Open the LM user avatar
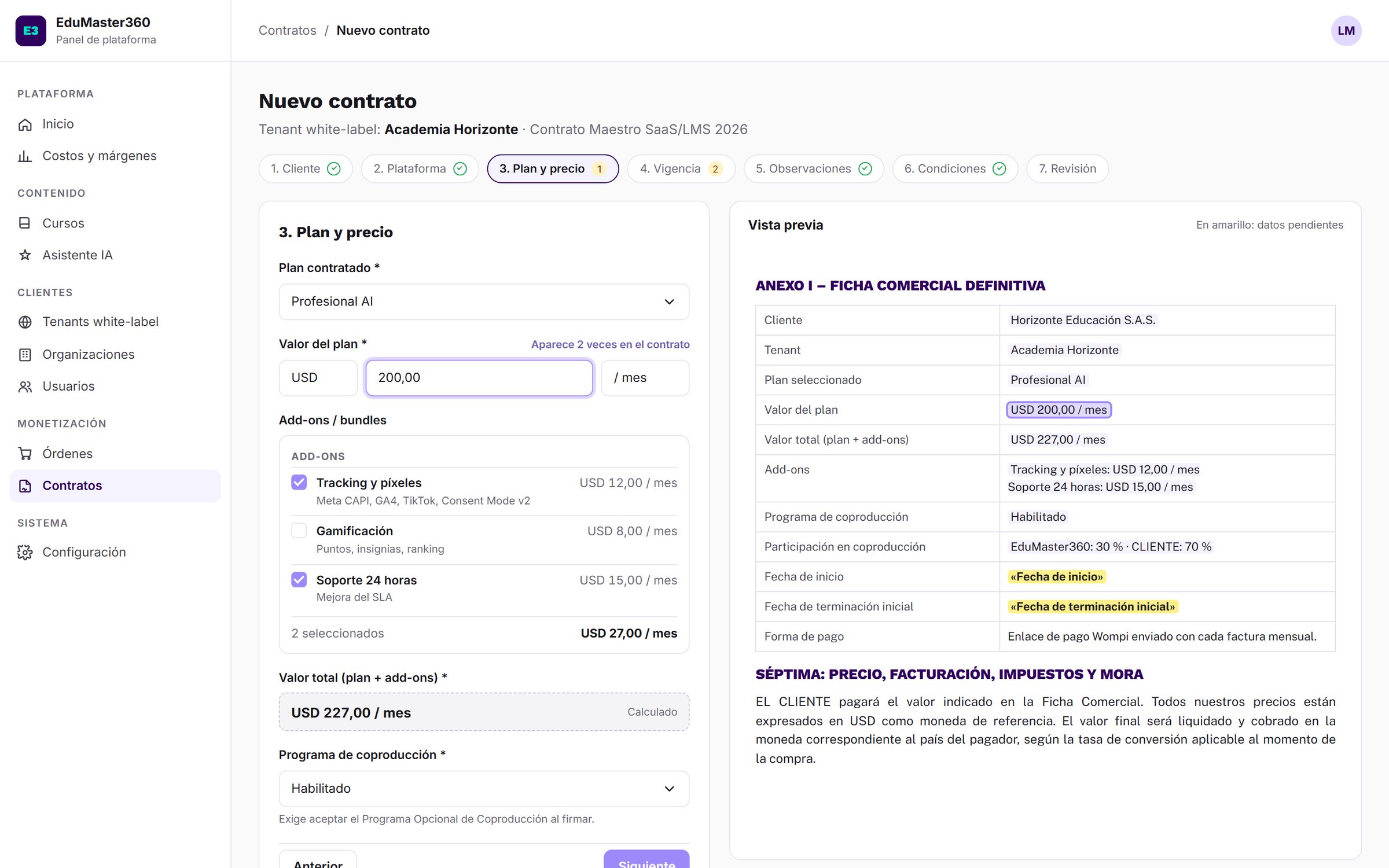 pyautogui.click(x=1346, y=31)
